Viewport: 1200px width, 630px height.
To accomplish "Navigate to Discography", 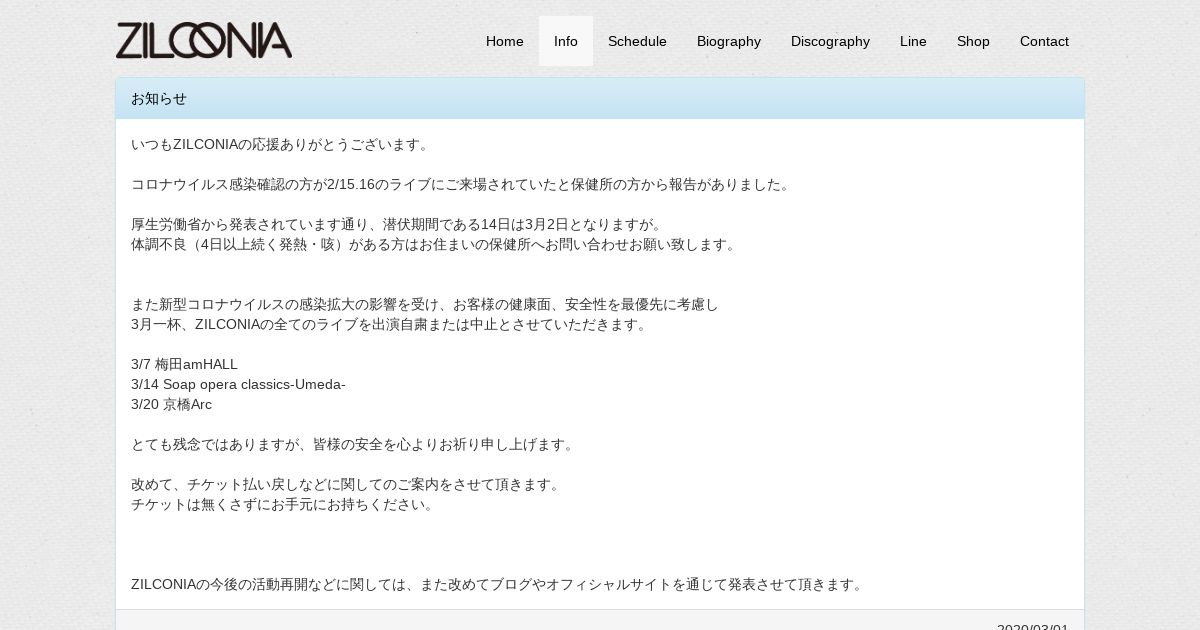I will [830, 41].
